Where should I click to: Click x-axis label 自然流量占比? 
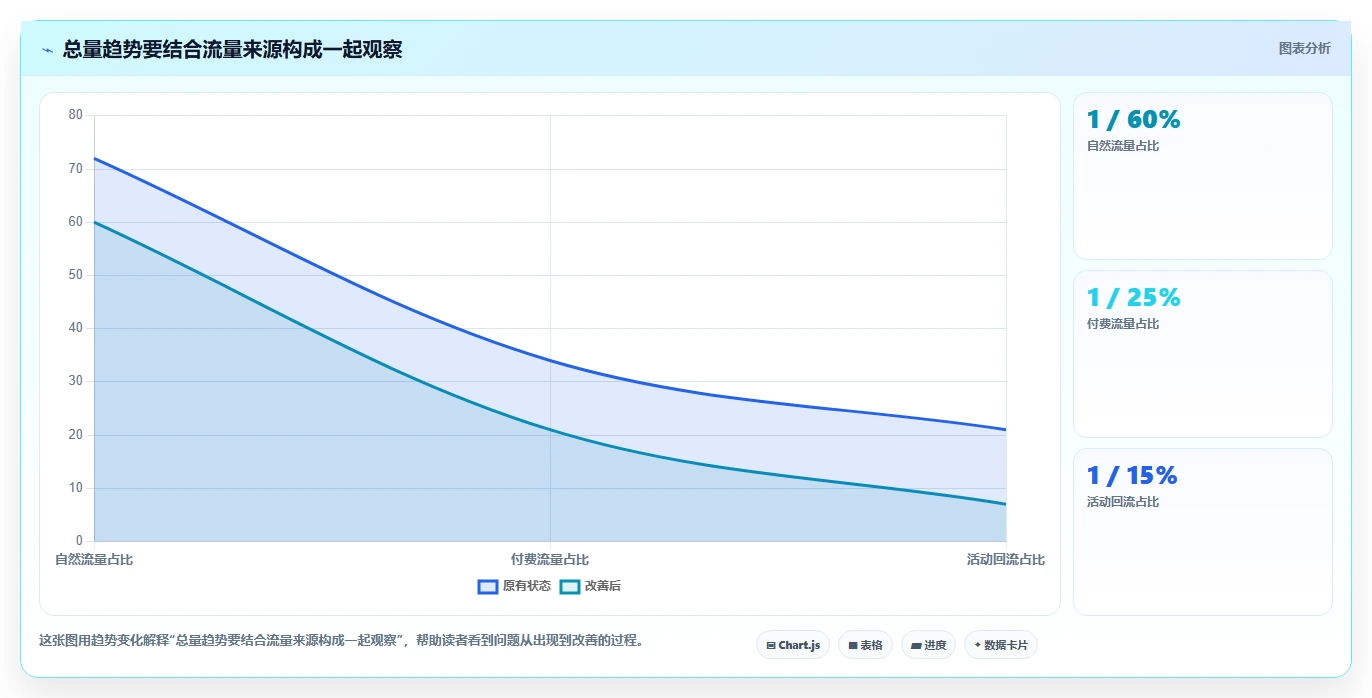coord(94,560)
